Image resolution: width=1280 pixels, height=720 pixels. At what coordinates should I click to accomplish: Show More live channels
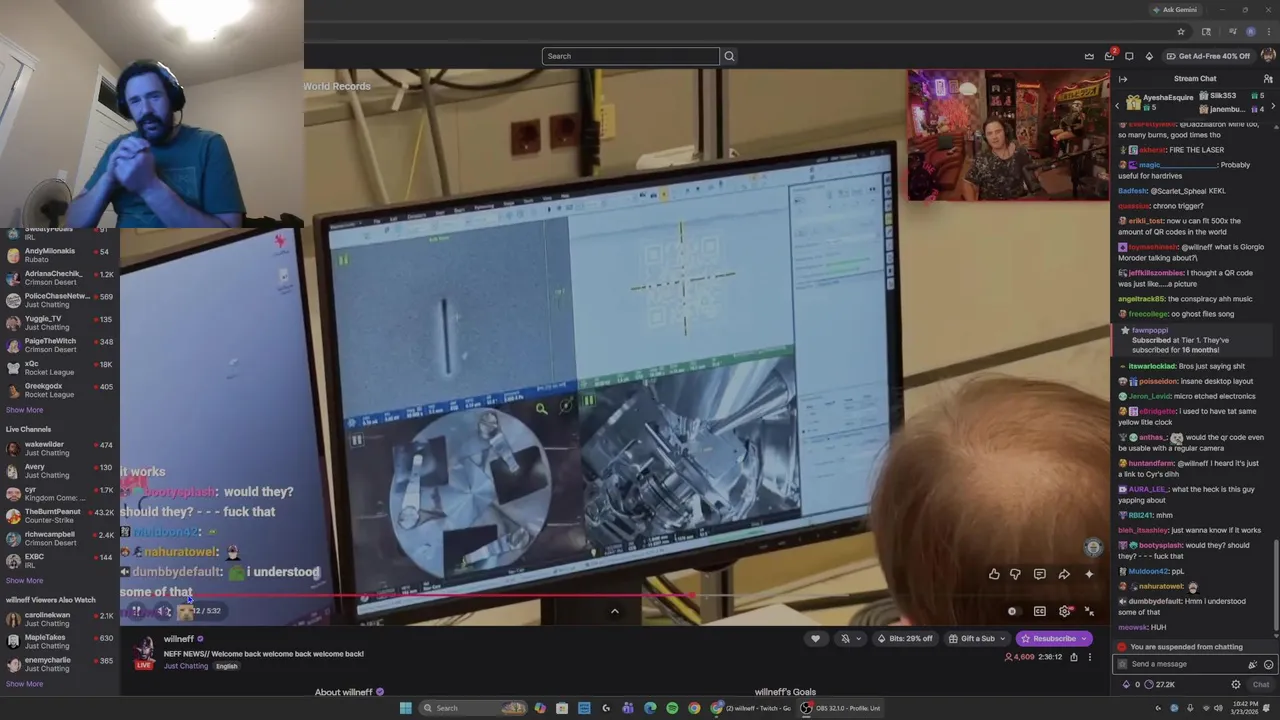(24, 581)
